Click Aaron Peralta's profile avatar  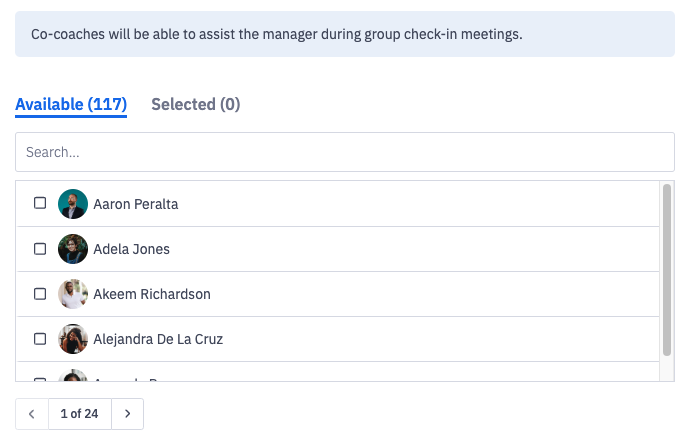73,204
